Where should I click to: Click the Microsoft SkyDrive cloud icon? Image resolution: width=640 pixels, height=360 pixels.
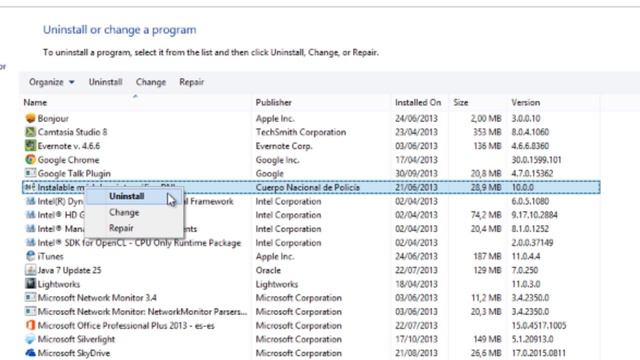[30, 353]
